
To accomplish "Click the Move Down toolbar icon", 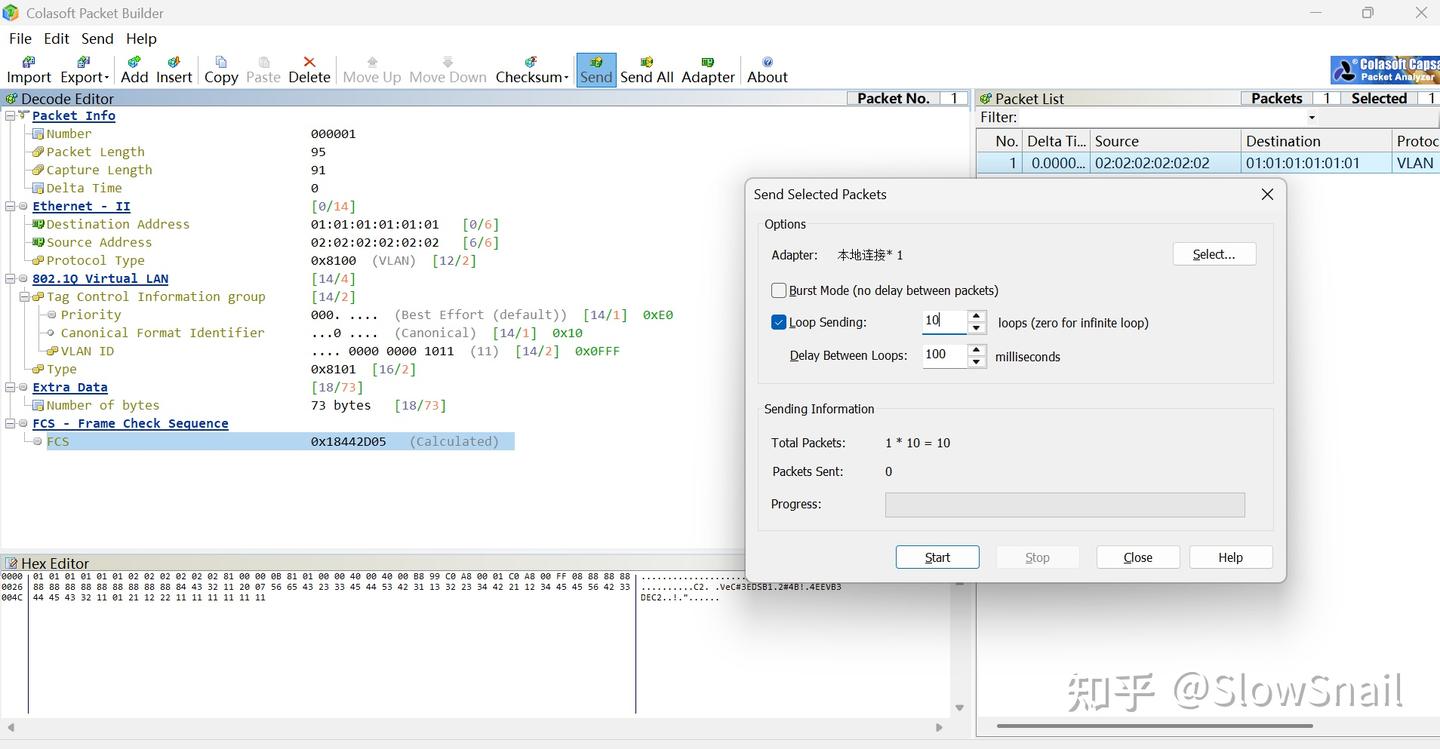I will (448, 70).
